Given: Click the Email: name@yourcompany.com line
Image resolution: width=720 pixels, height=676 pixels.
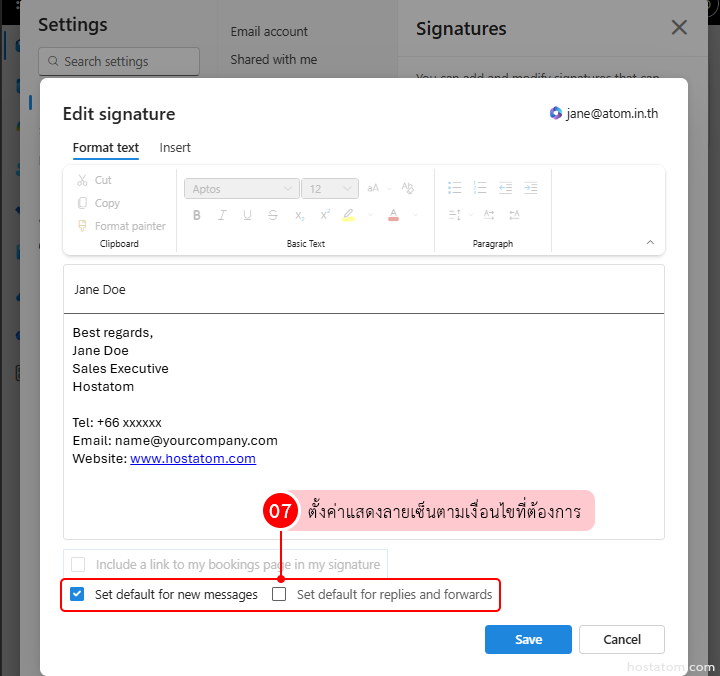Looking at the screenshot, I should click(175, 441).
